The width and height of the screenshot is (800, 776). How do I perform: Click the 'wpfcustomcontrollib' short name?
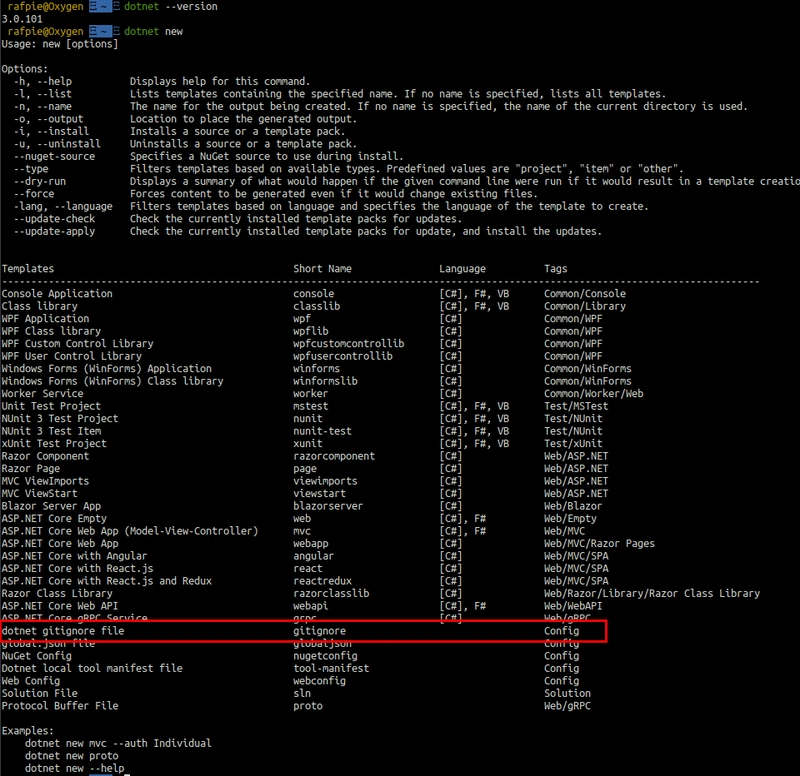tap(348, 344)
